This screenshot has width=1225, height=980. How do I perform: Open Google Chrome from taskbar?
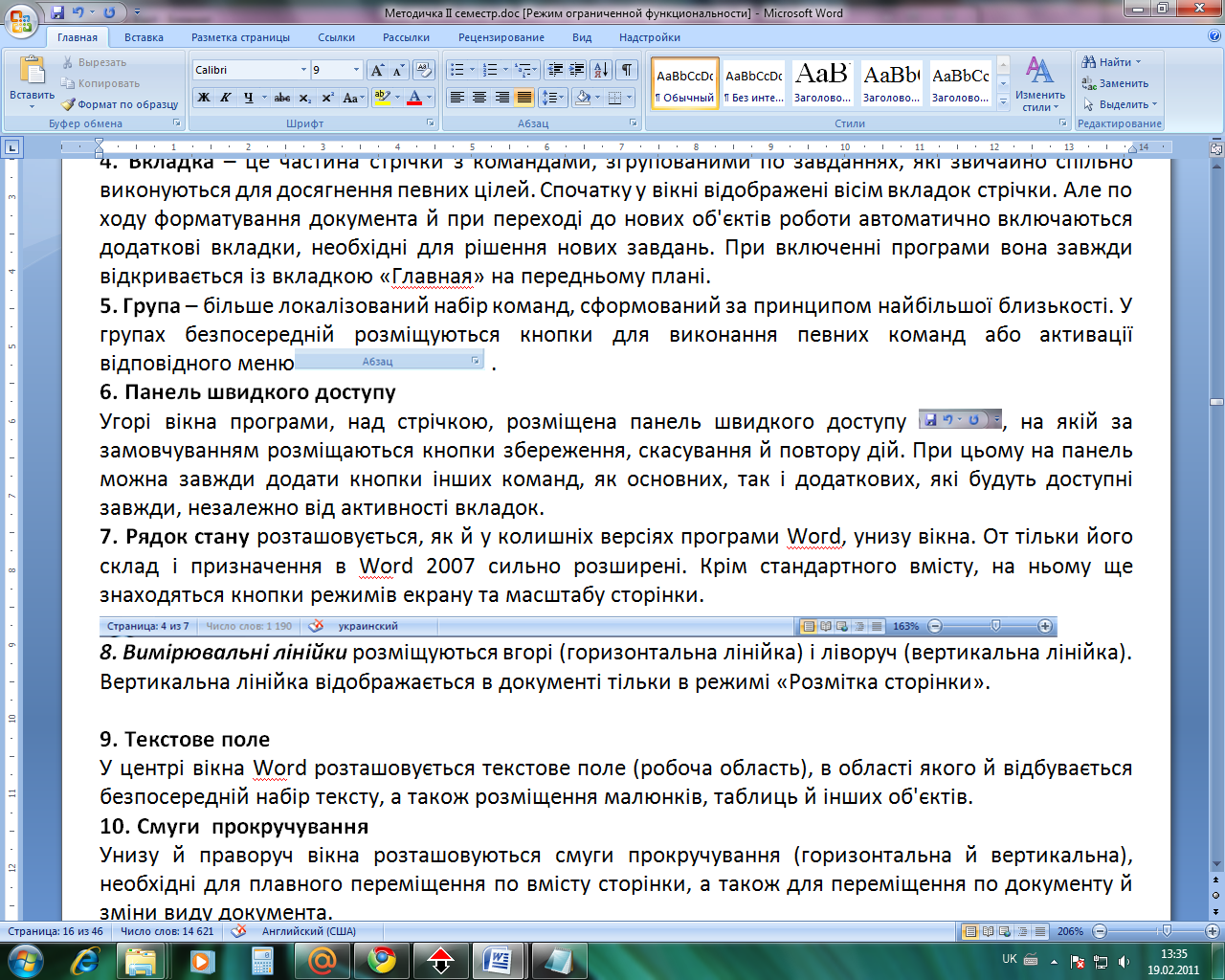[x=381, y=960]
